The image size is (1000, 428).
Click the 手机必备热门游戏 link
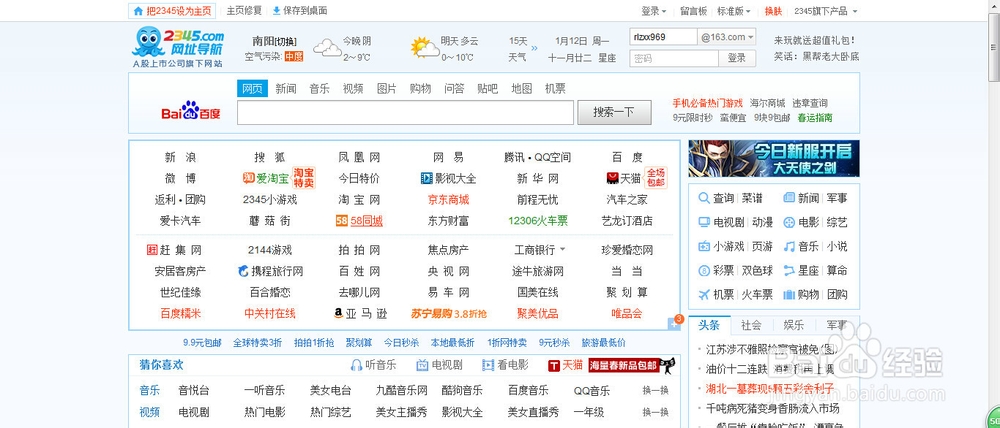(x=707, y=103)
